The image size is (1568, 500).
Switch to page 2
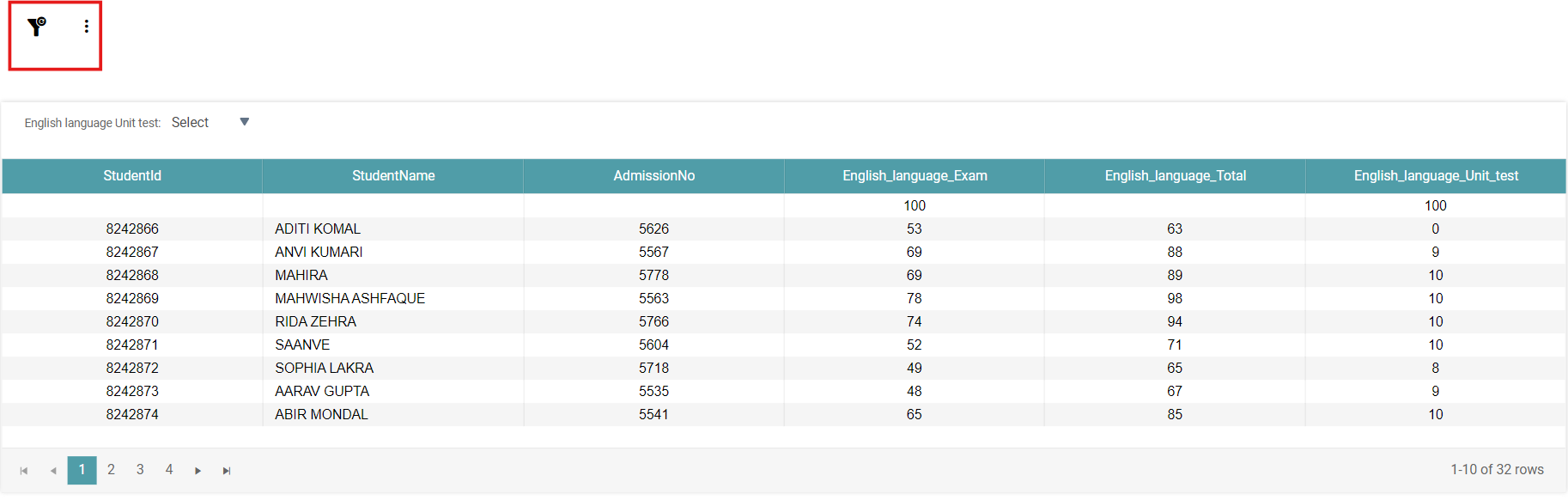(111, 470)
